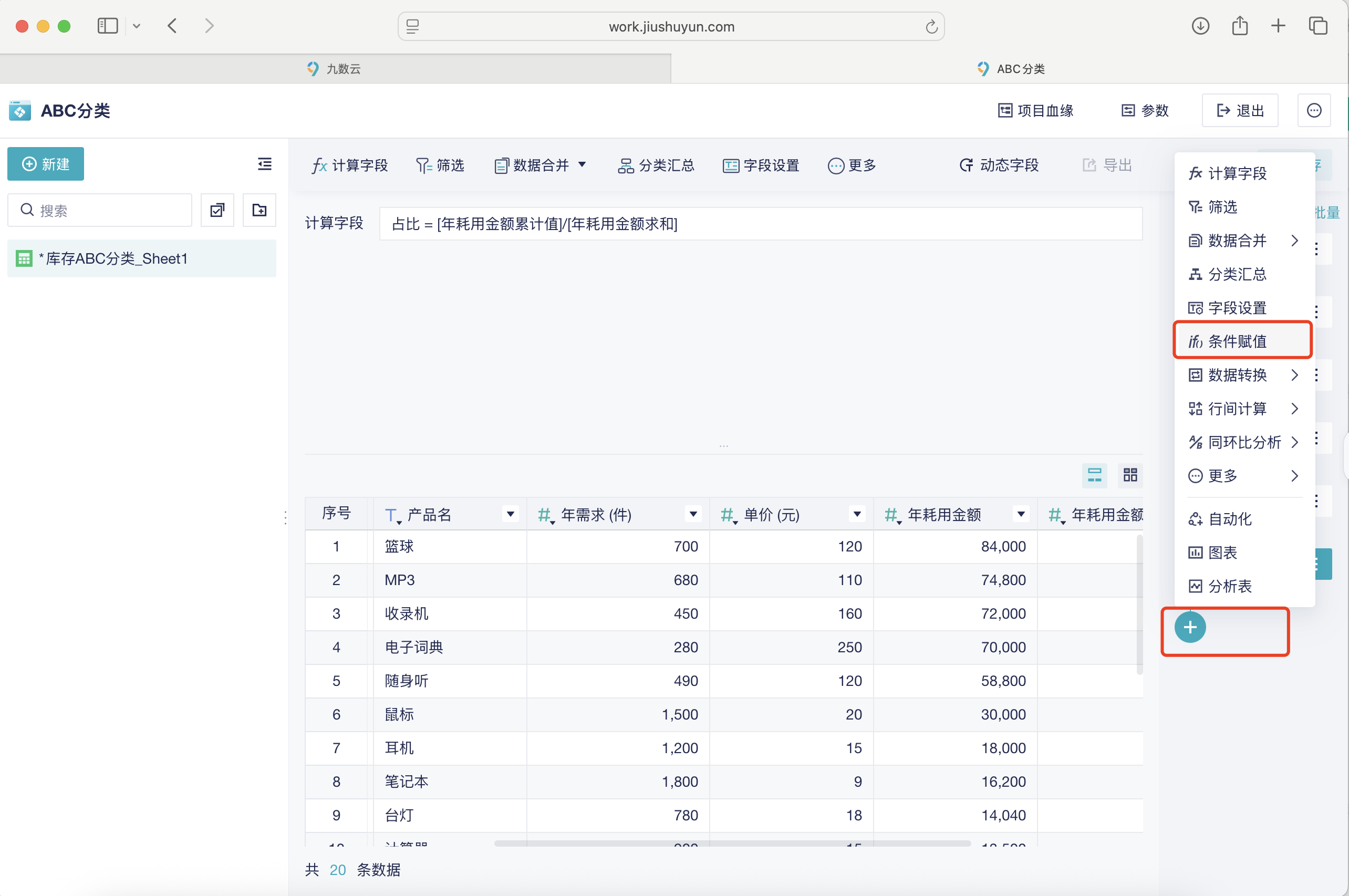1349x896 pixels.
Task: Select 自动化 from the right menu
Action: coord(1231,519)
